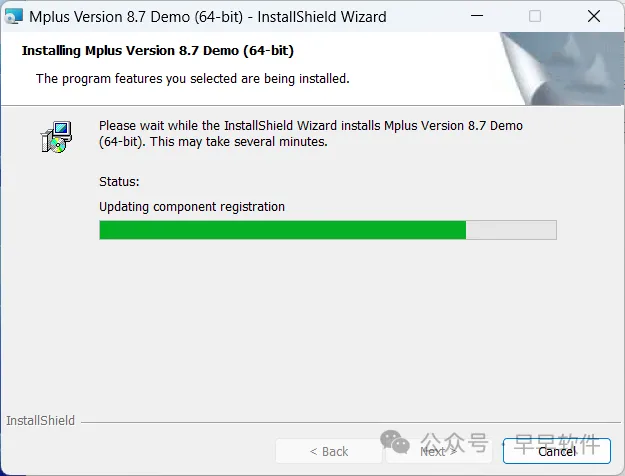
Task: Click the Status: label
Action: click(119, 182)
